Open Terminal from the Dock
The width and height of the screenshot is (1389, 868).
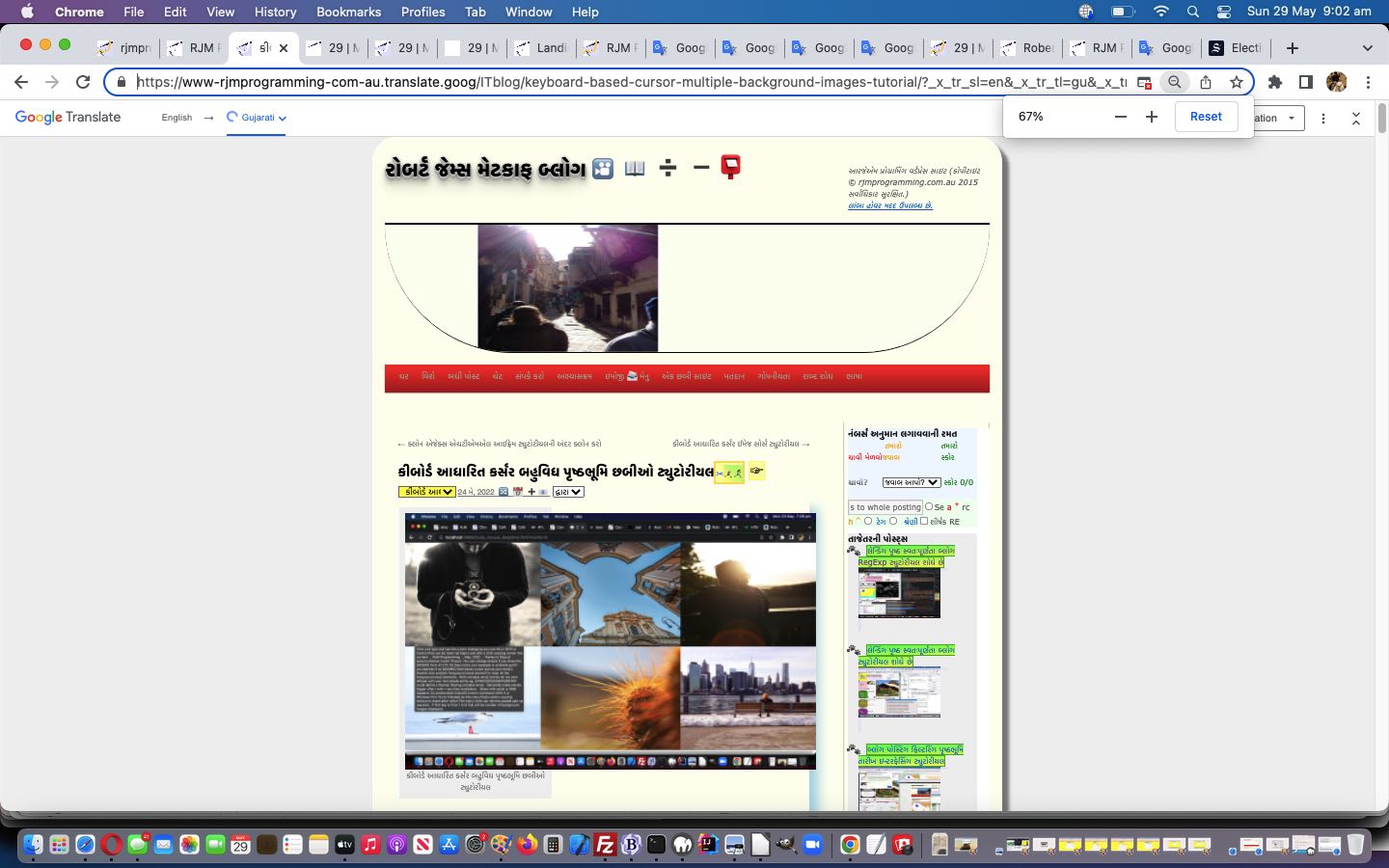coord(657,845)
